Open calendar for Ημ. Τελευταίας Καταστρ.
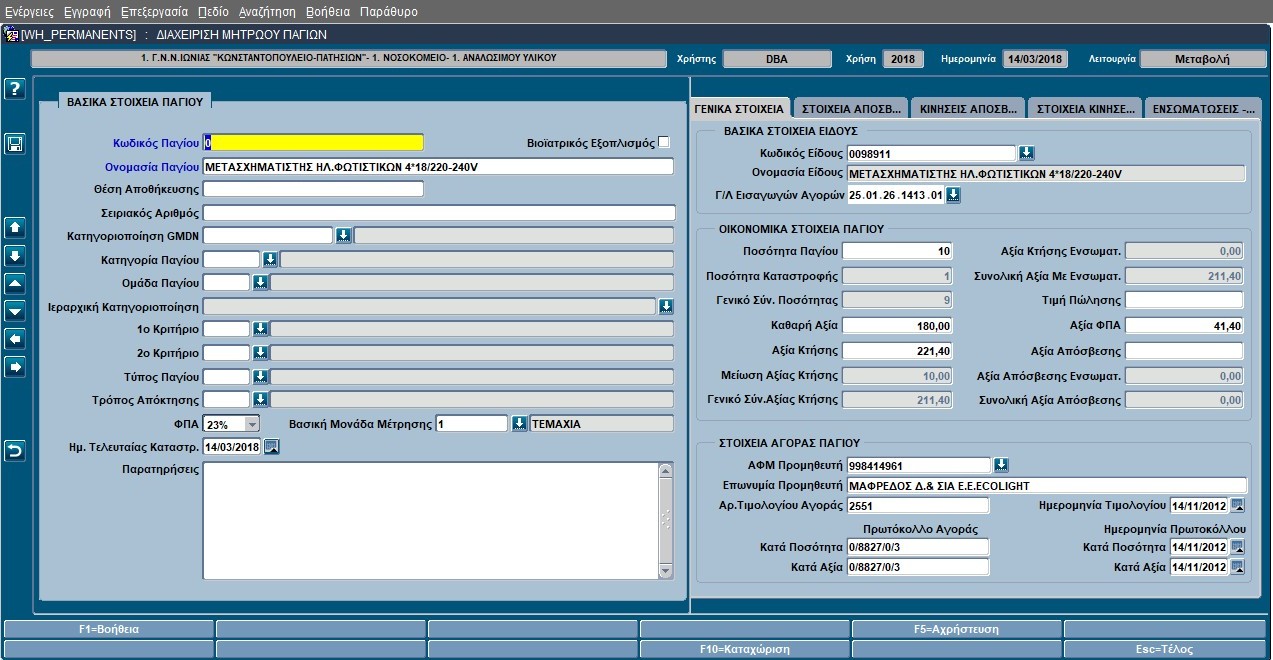This screenshot has height=660, width=1273. (x=271, y=447)
